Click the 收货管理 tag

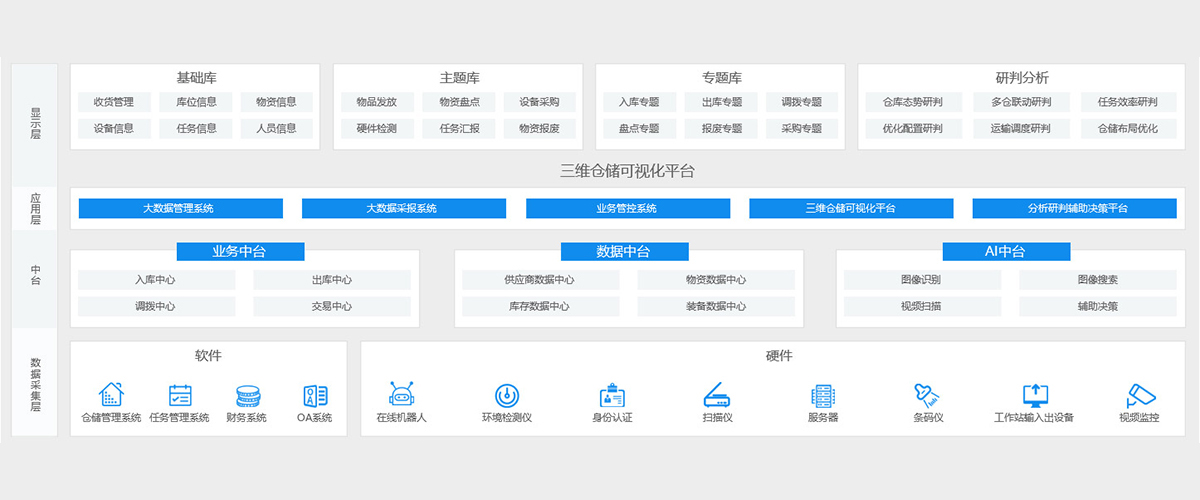(114, 102)
